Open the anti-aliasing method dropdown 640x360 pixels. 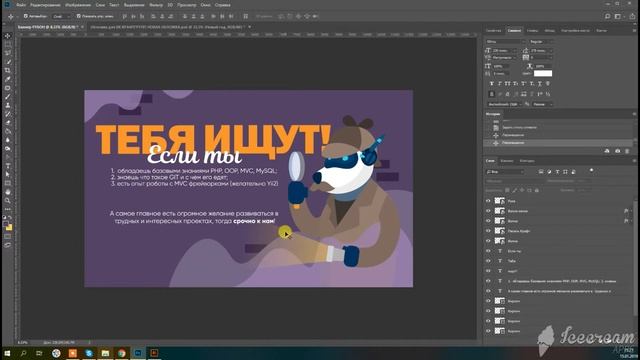tap(543, 104)
